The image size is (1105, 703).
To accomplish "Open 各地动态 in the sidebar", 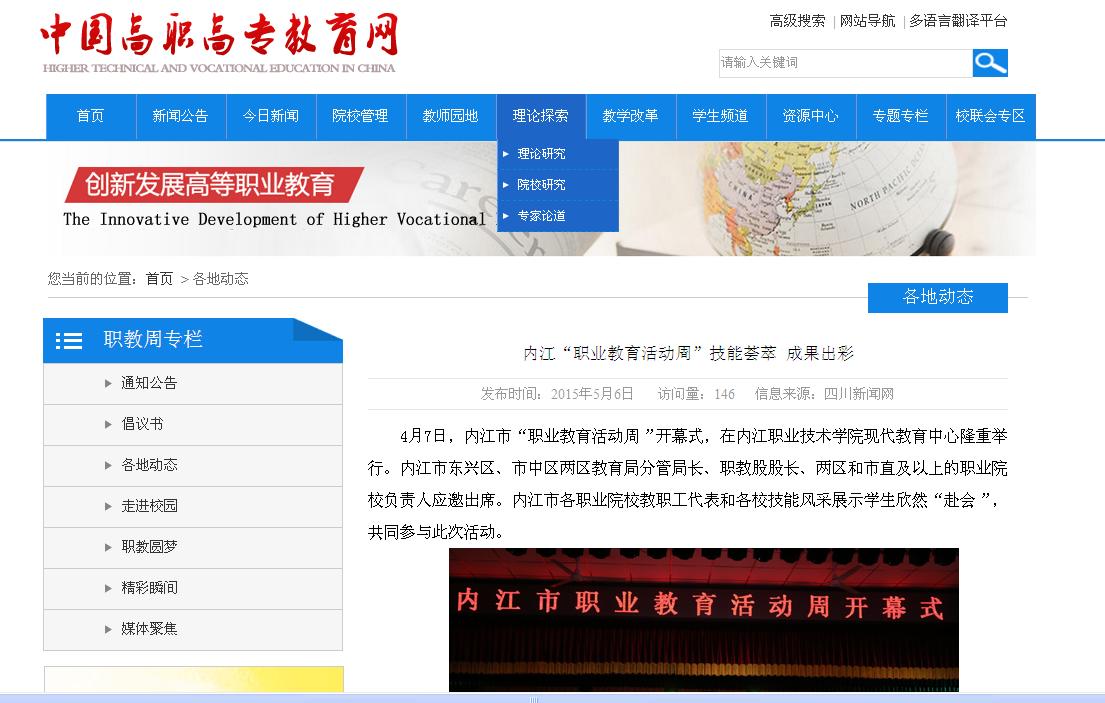I will point(193,465).
